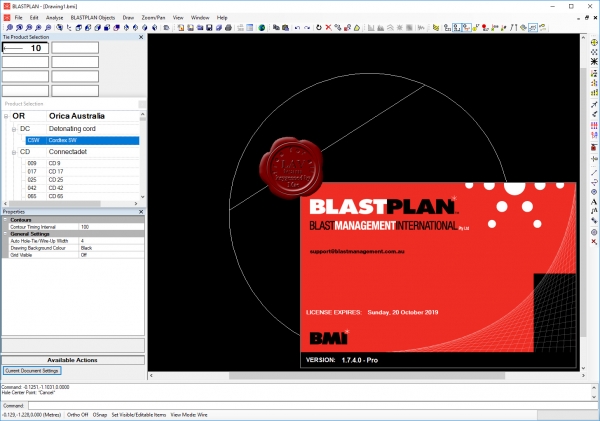Click the yellow crosshair circle icon on right toolbar
This screenshot has width=600, height=421.
[x=594, y=42]
